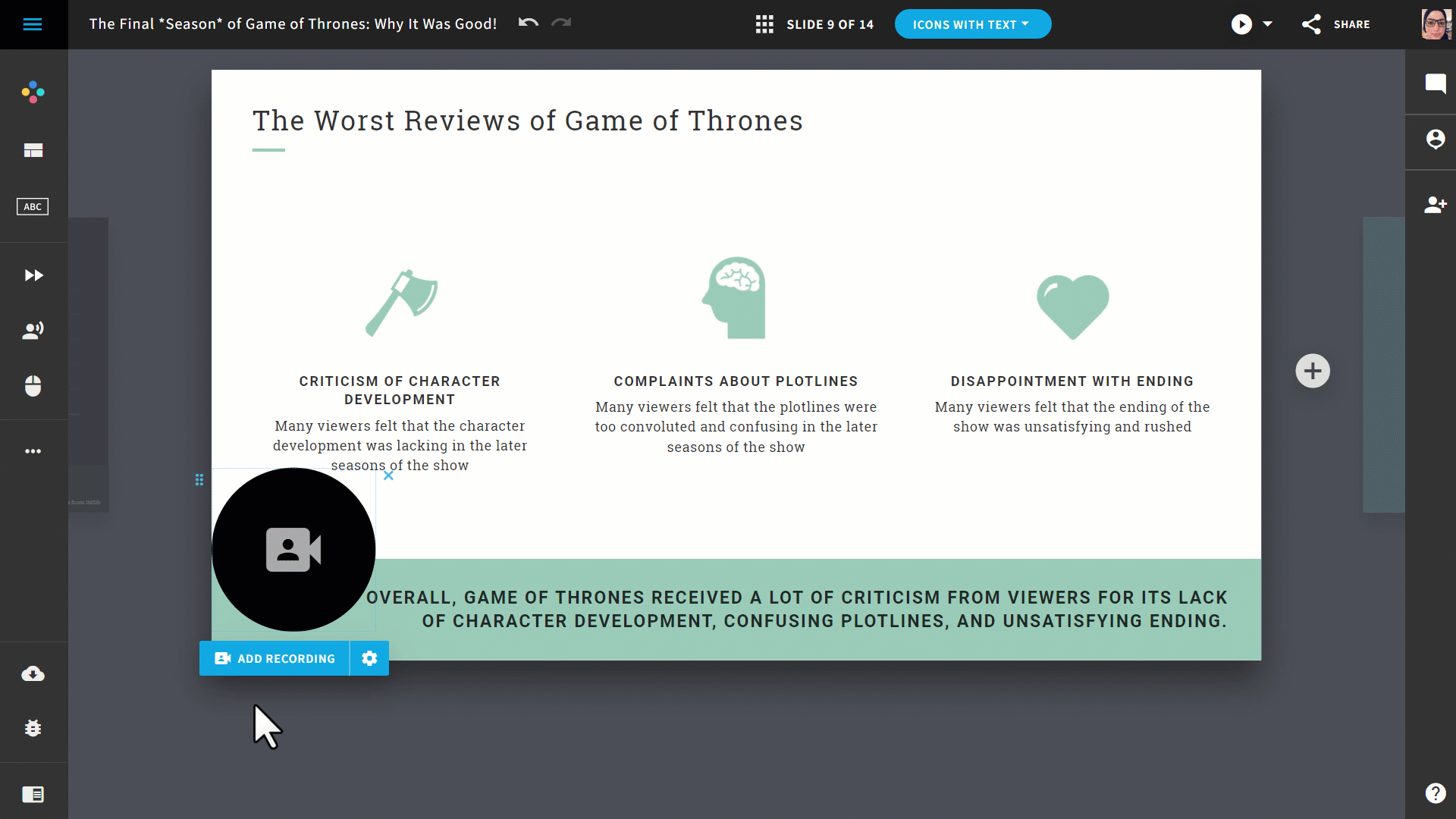Select the heart icon on the slide
Viewport: 1456px width, 819px height.
click(1072, 307)
